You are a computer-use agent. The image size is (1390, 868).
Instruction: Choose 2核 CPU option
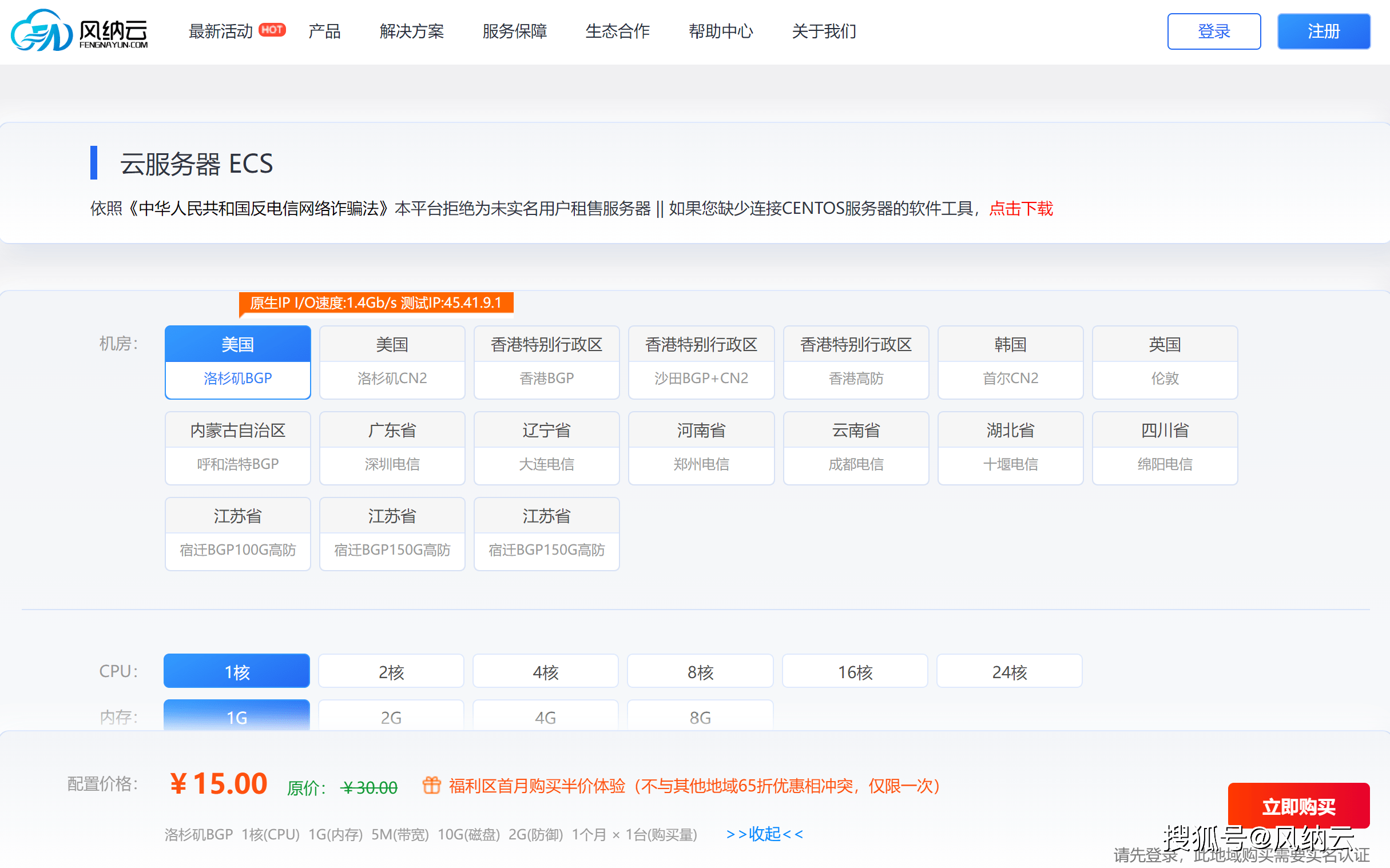click(391, 671)
